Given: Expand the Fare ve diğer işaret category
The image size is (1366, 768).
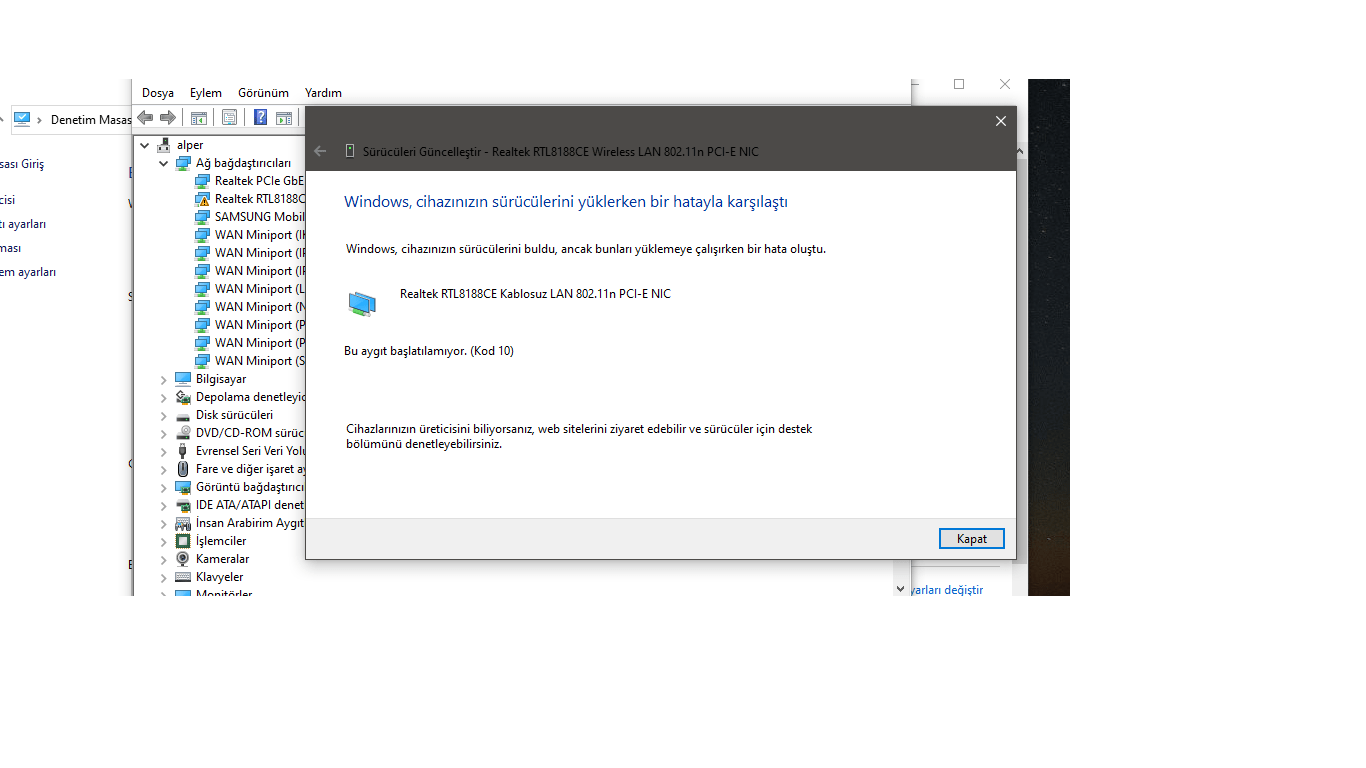Looking at the screenshot, I should (164, 469).
